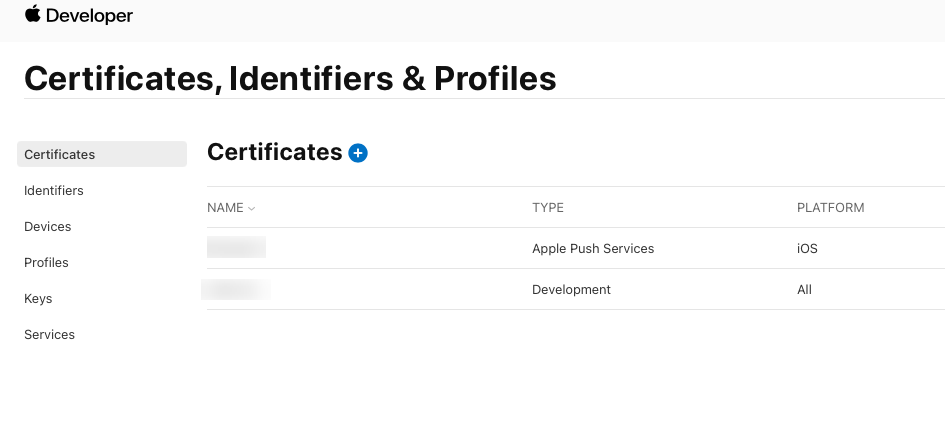Image resolution: width=945 pixels, height=423 pixels.
Task: Click the Apple logo icon
Action: pos(33,14)
